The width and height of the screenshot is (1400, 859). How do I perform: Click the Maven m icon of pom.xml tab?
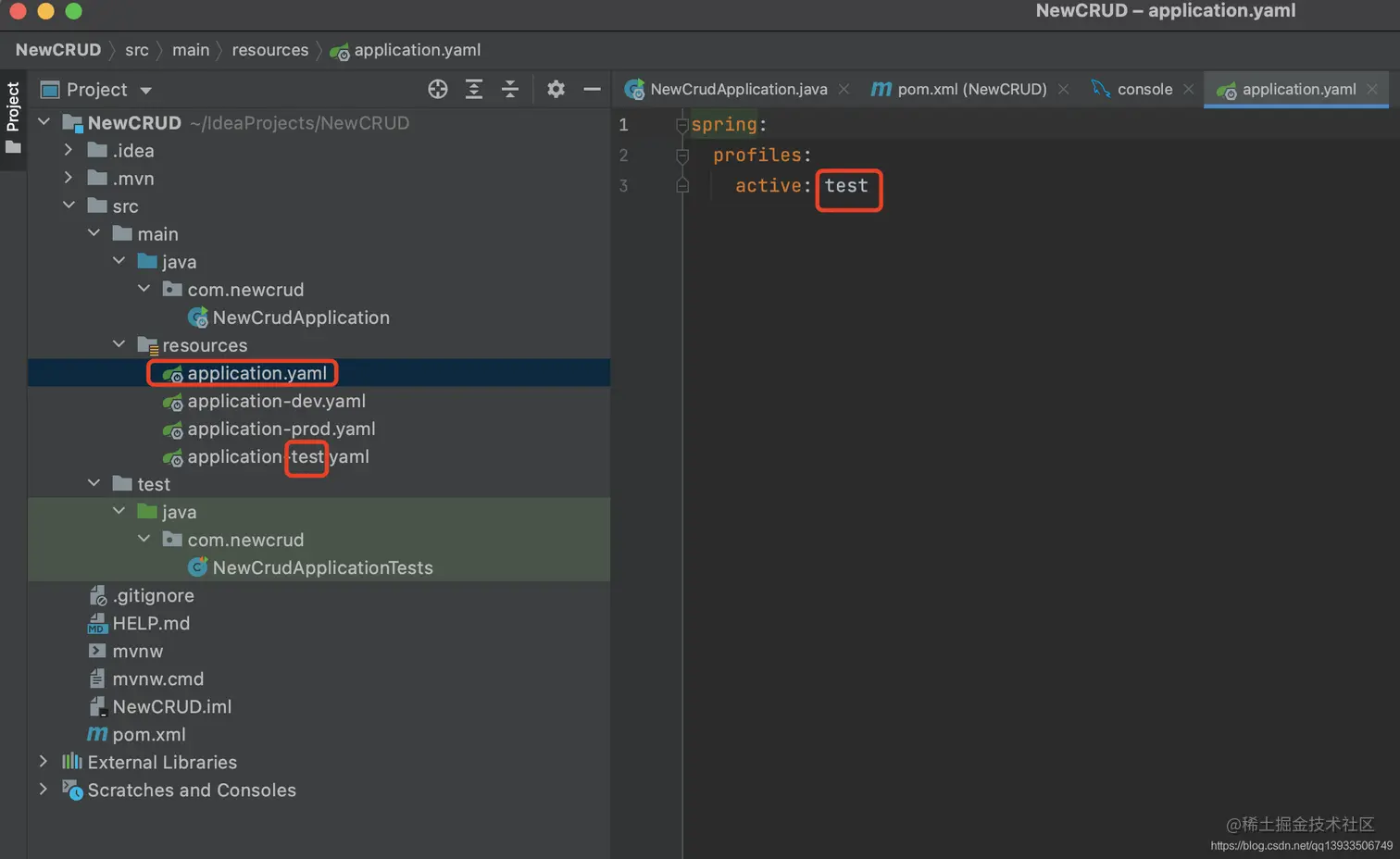click(881, 89)
